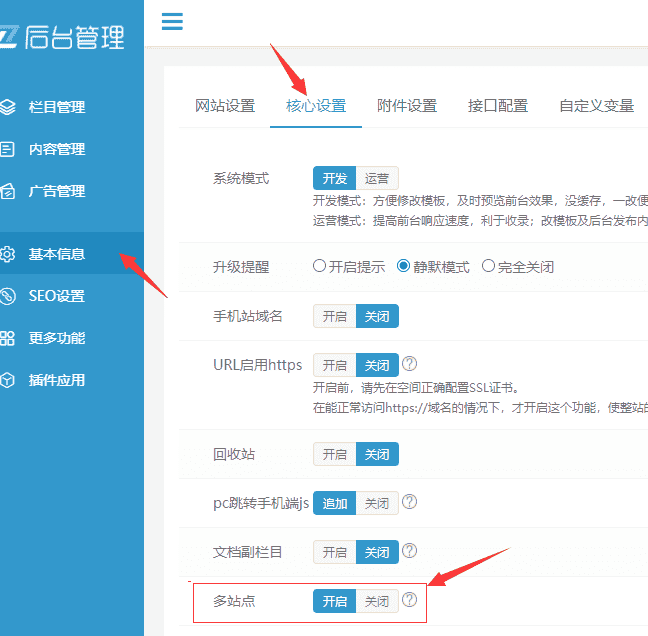Viewport: 648px width, 636px height.
Task: Set pc跳转手机端js to 追加
Action: 334,503
